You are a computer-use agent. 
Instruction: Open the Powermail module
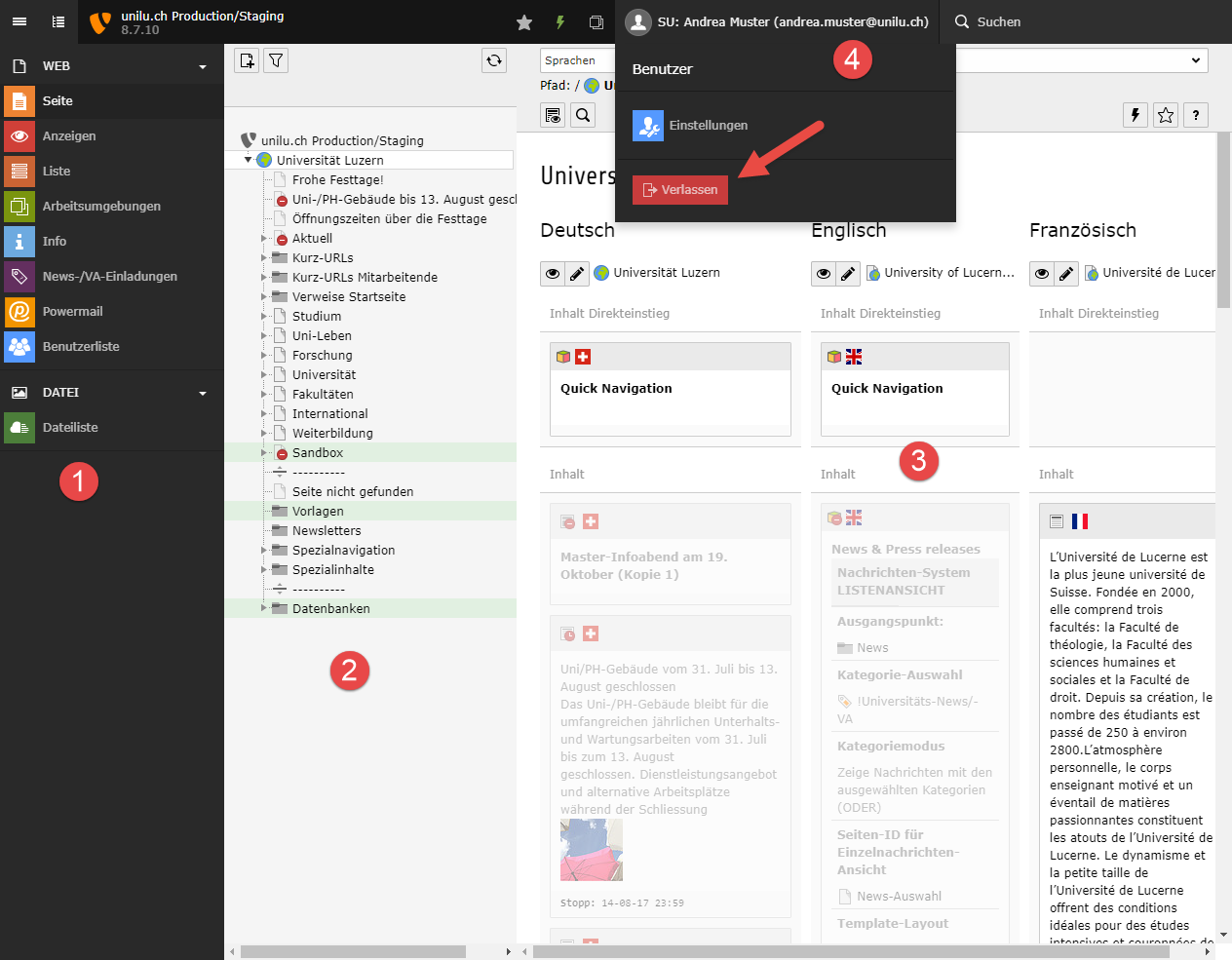click(x=112, y=312)
